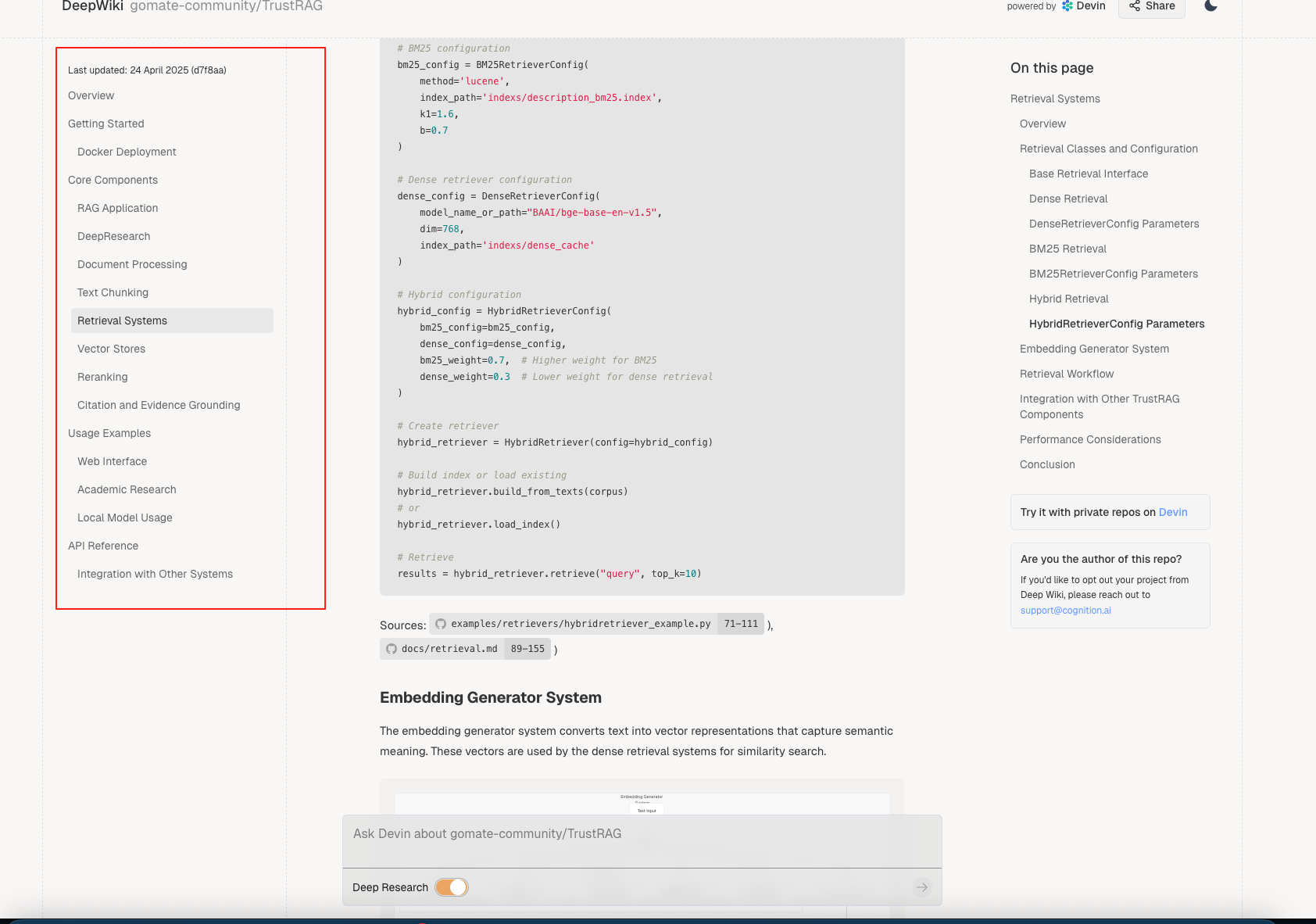Click the Share button
This screenshot has height=924, width=1316.
pos(1152,7)
